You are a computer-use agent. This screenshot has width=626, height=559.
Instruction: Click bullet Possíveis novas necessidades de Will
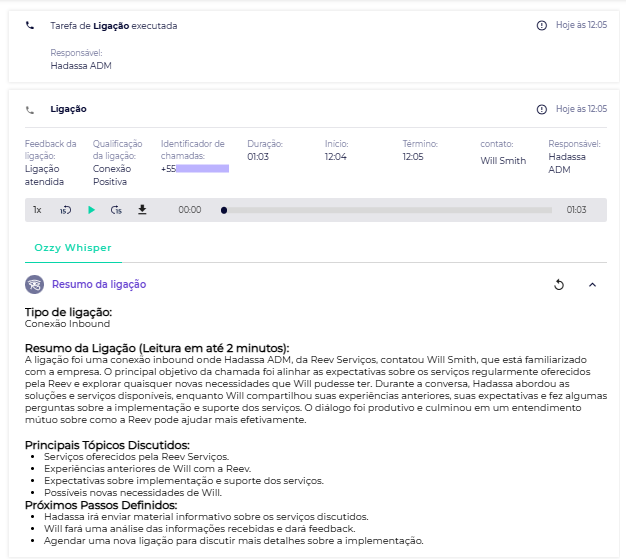coord(133,493)
